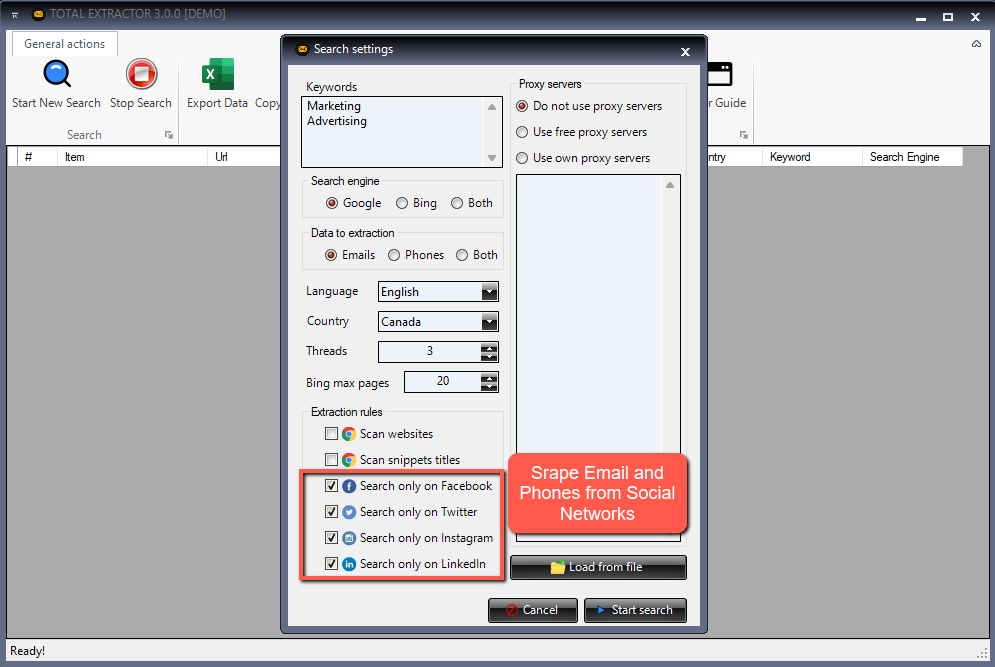This screenshot has width=995, height=667.
Task: Click the Stop Search red icon
Action: 141,74
